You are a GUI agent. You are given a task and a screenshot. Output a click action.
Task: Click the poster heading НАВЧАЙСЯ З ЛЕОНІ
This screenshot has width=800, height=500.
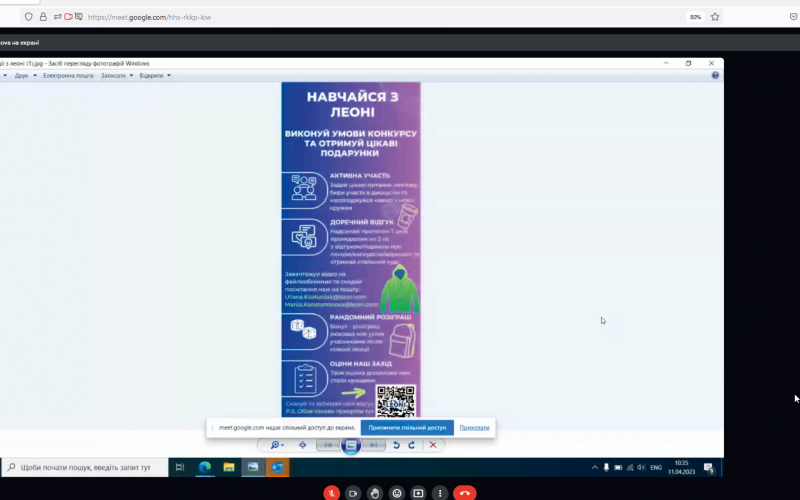pos(352,104)
